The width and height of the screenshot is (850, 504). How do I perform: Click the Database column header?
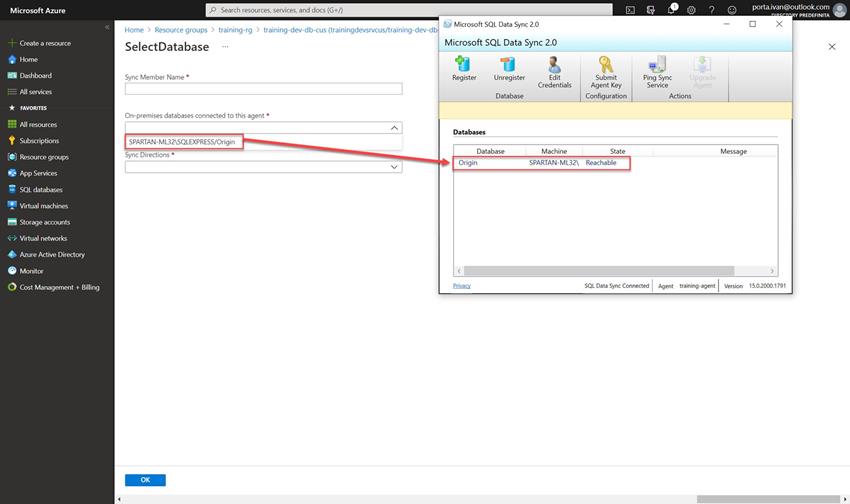(490, 151)
